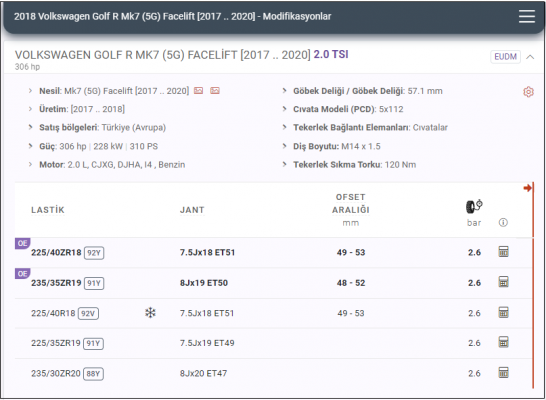Click Türkiye (Avrupa) sales region text
Screen dimensions: 546x400
tap(134, 127)
